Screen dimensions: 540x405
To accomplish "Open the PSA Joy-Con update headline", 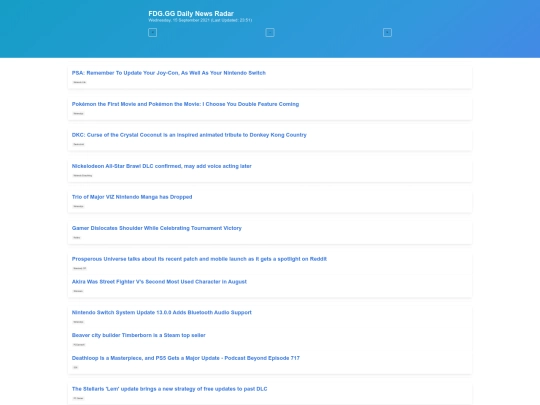I will 169,73.
